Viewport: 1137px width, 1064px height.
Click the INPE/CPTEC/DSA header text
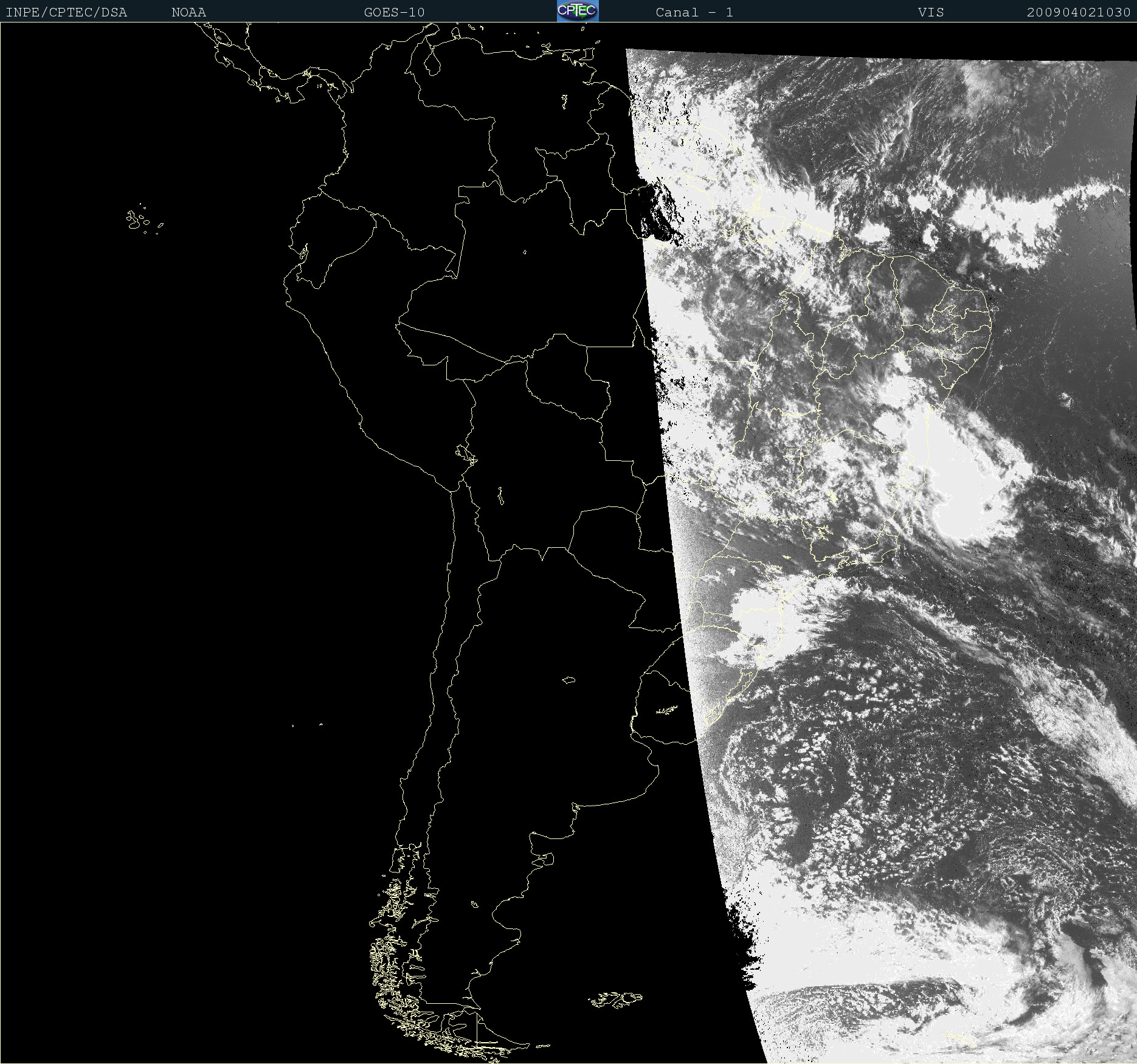point(66,12)
